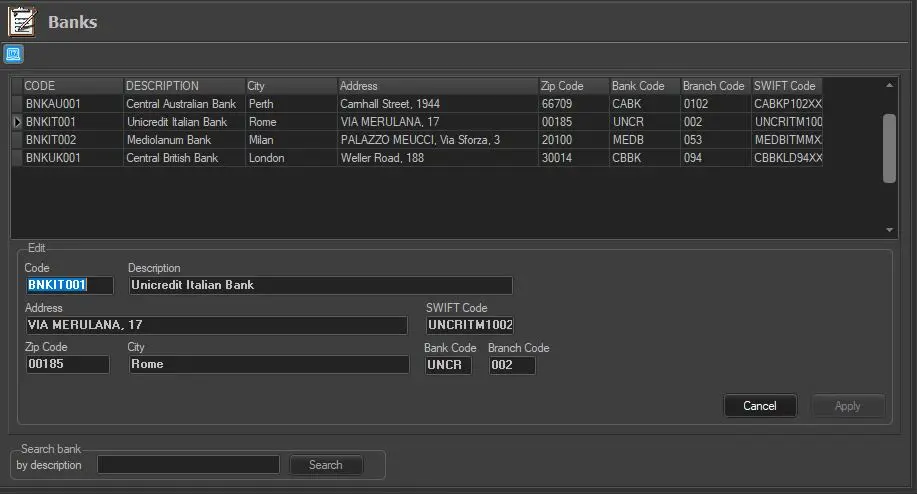917x494 pixels.
Task: Click the Zip Code column header
Action: [573, 86]
